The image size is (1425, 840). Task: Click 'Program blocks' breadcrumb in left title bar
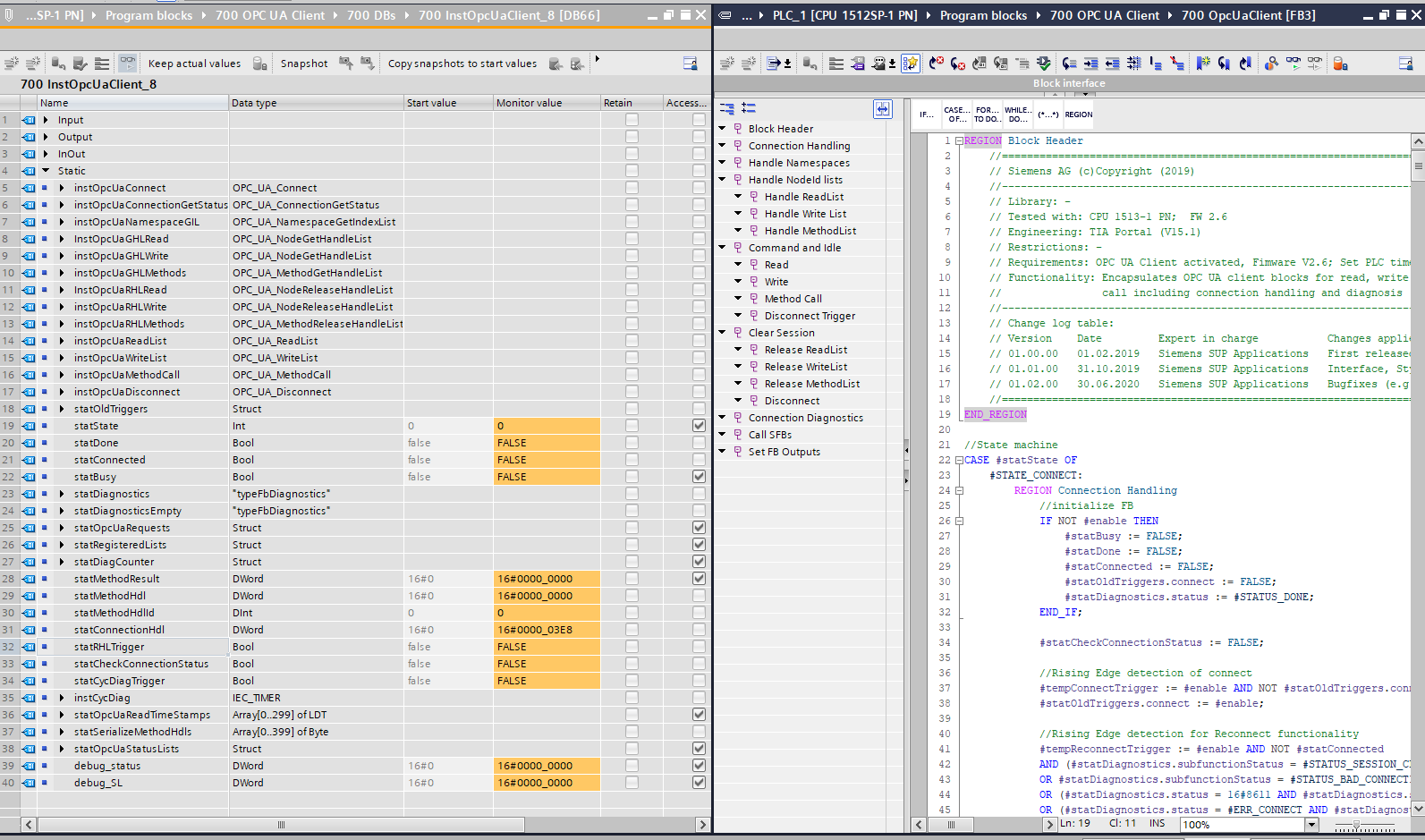[x=148, y=15]
